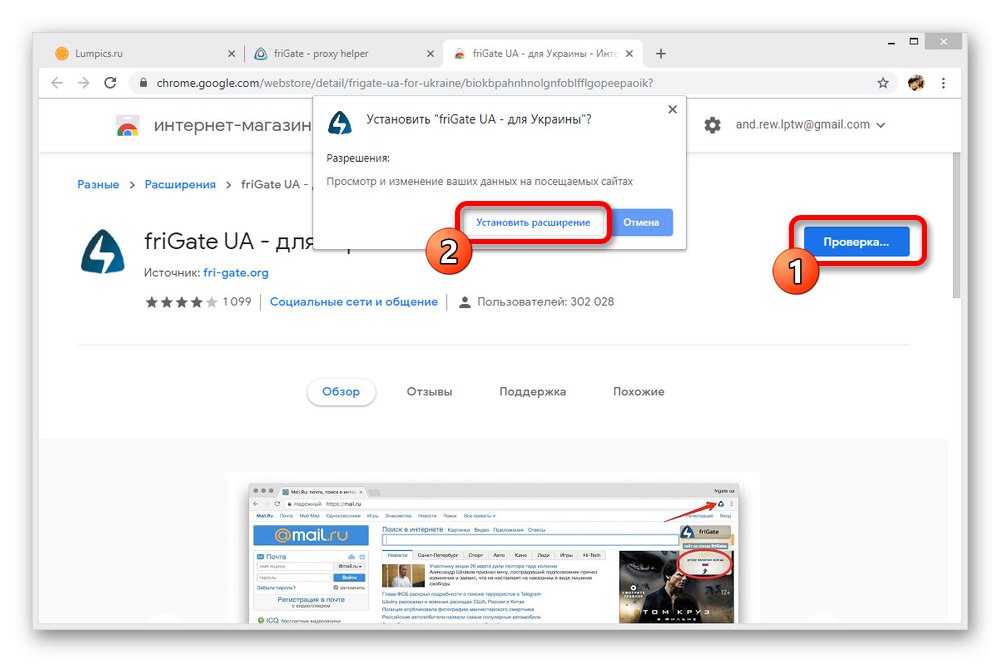1000x662 pixels.
Task: Click the extension preview screenshot
Action: click(x=492, y=554)
